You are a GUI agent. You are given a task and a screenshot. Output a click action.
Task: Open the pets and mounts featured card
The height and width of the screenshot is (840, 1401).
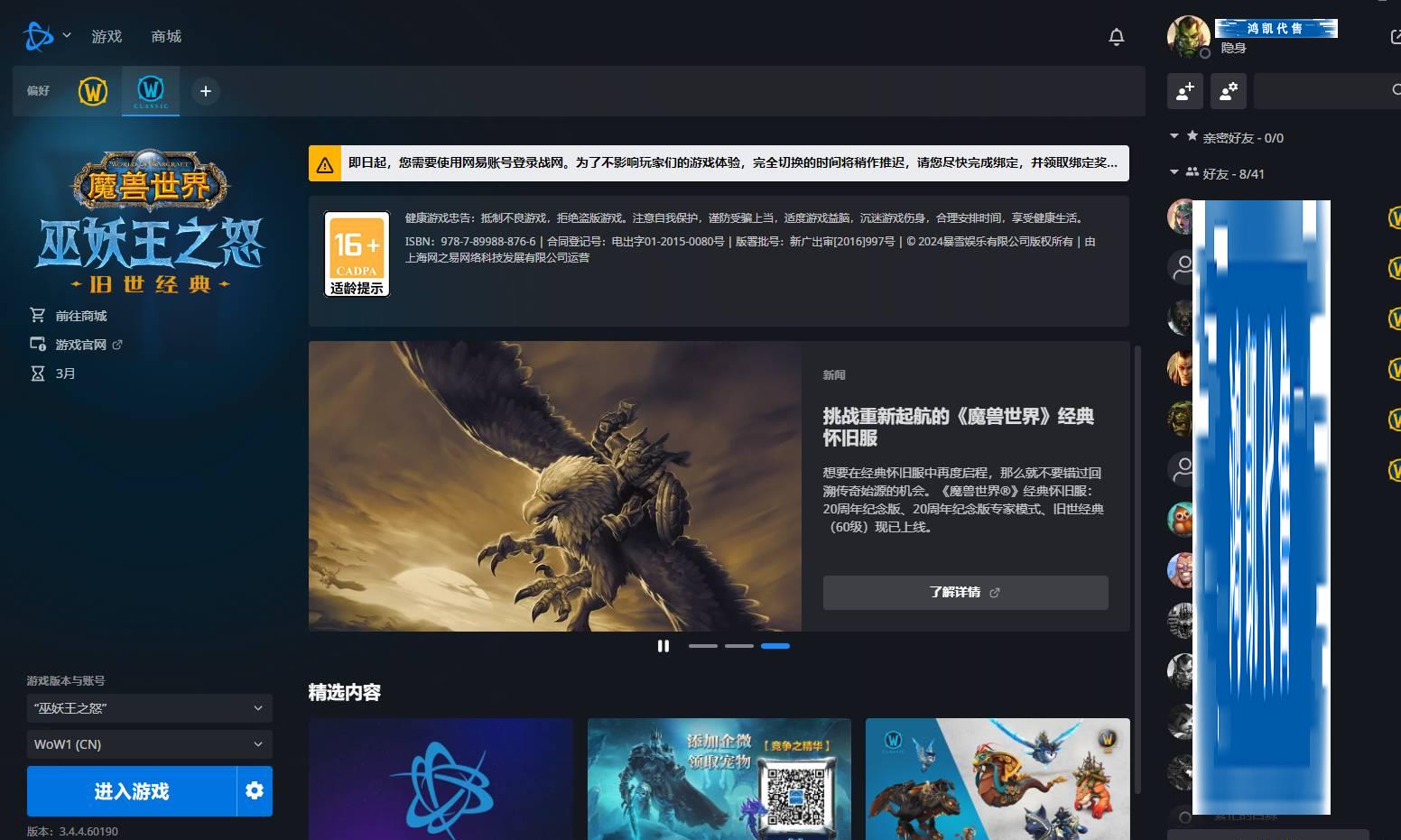pos(997,780)
